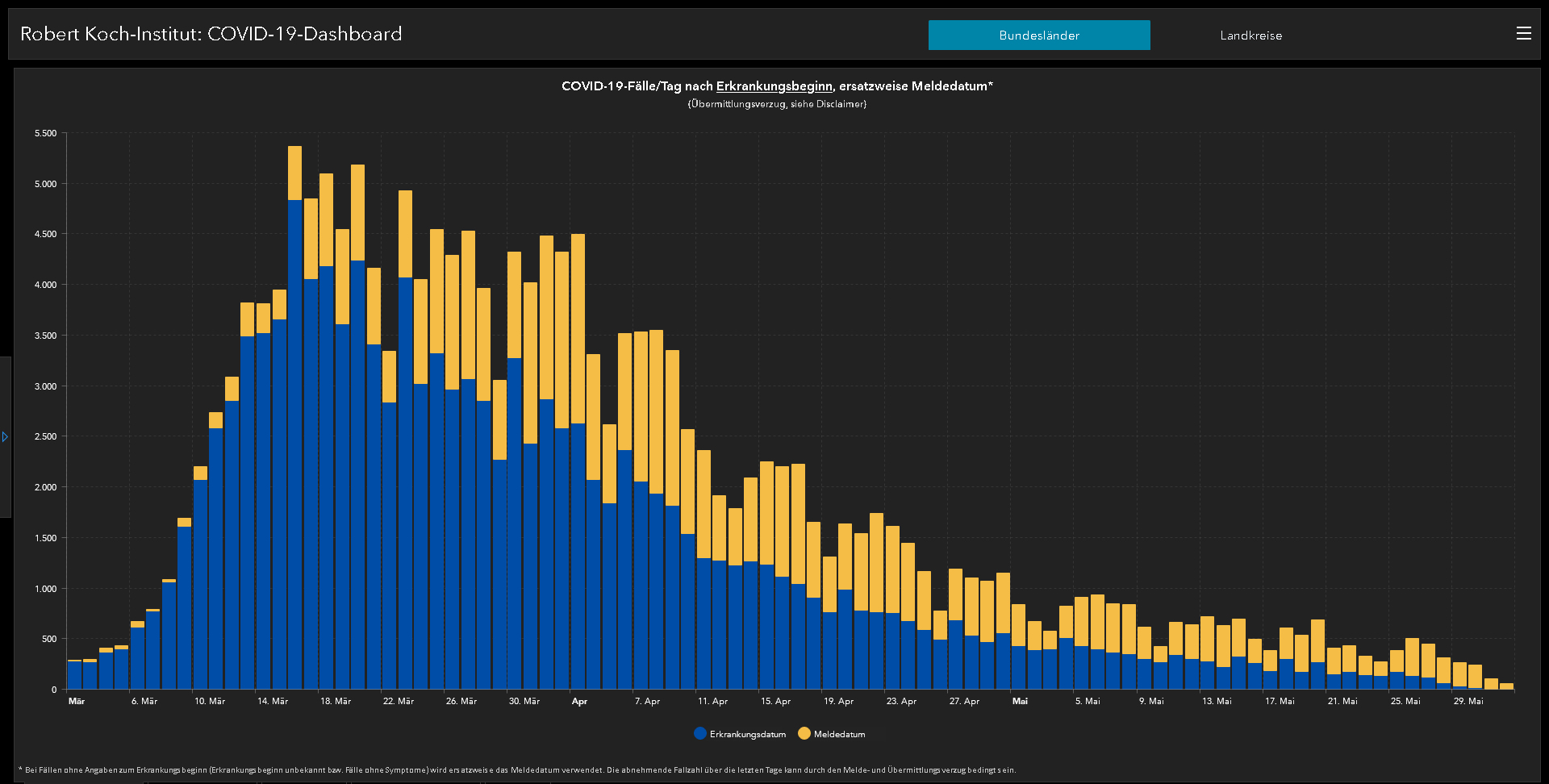The width and height of the screenshot is (1549, 784).
Task: Toggle the Erkrankungsdatum series label in legend
Action: tap(747, 734)
